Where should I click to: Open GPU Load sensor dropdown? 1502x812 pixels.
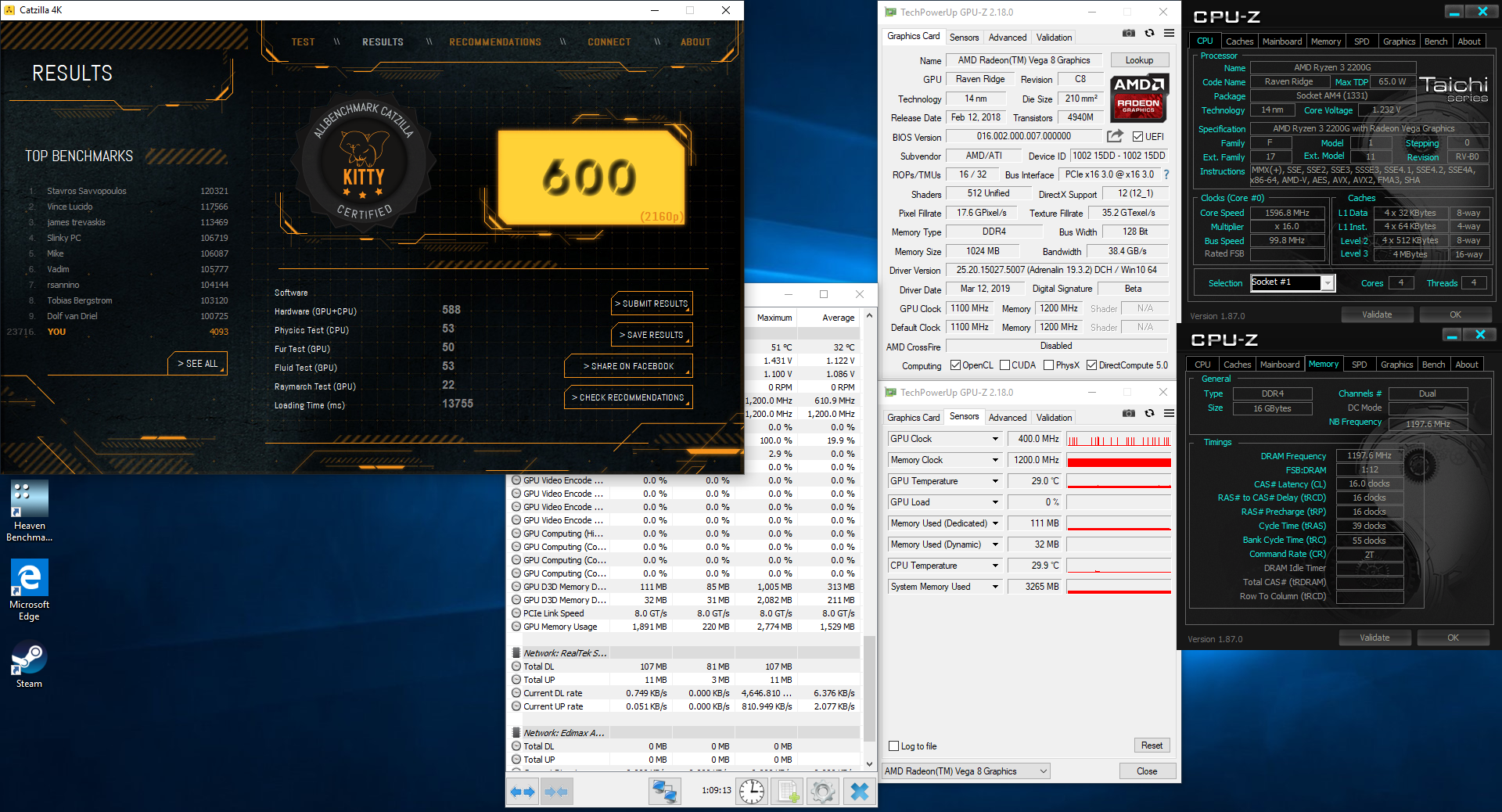click(x=995, y=502)
